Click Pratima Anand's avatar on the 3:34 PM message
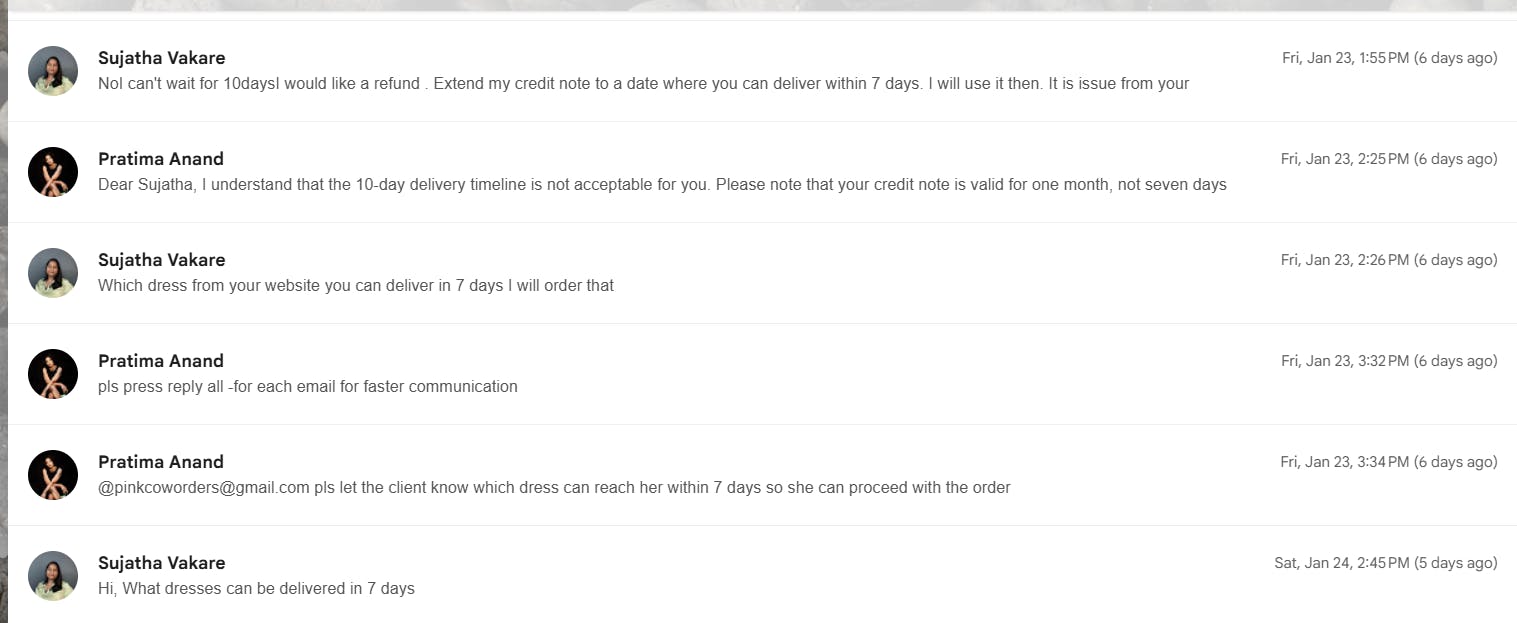1517x623 pixels. [x=53, y=475]
